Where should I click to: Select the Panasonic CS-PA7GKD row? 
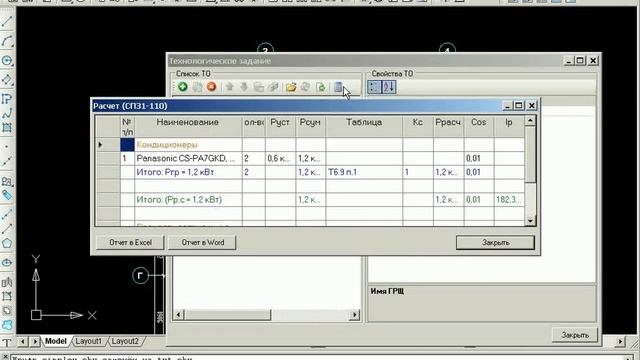310,158
